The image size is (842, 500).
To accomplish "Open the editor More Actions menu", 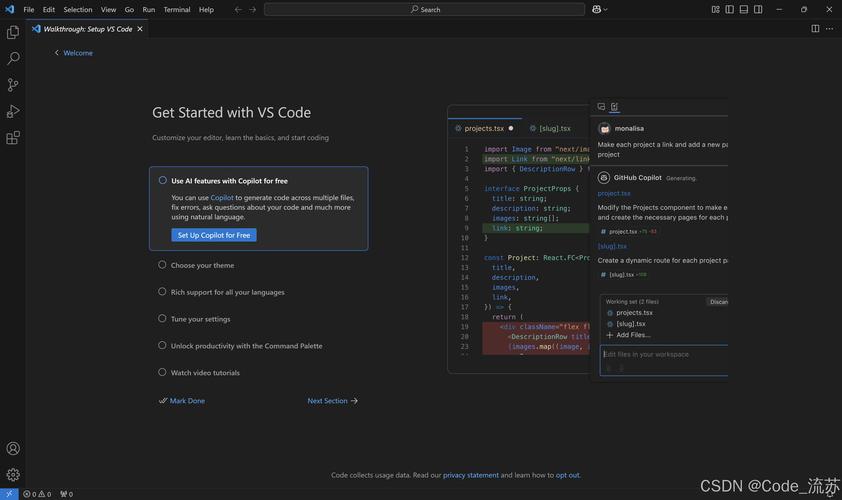I will 830,29.
